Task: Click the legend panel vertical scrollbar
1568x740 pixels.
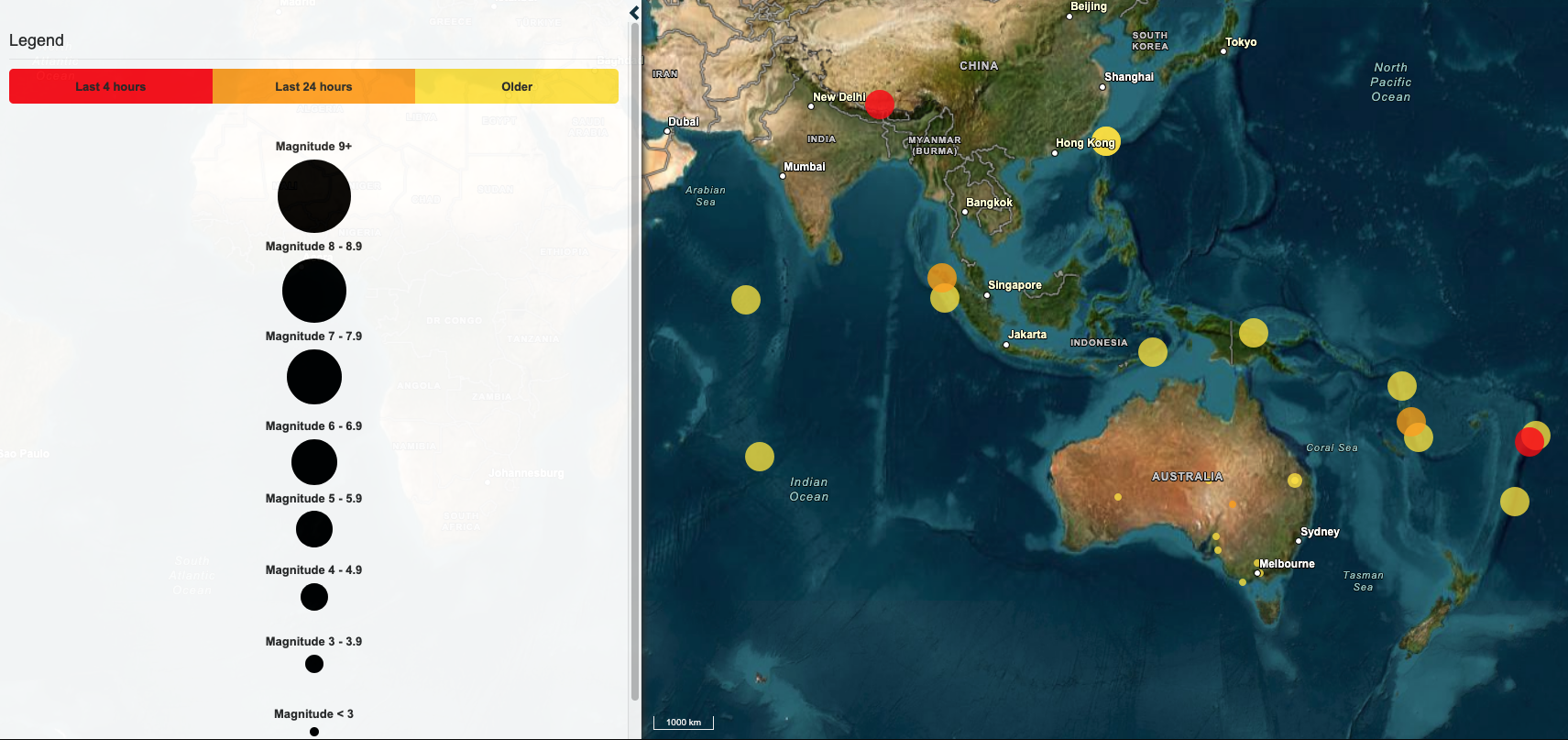Action: point(635,363)
